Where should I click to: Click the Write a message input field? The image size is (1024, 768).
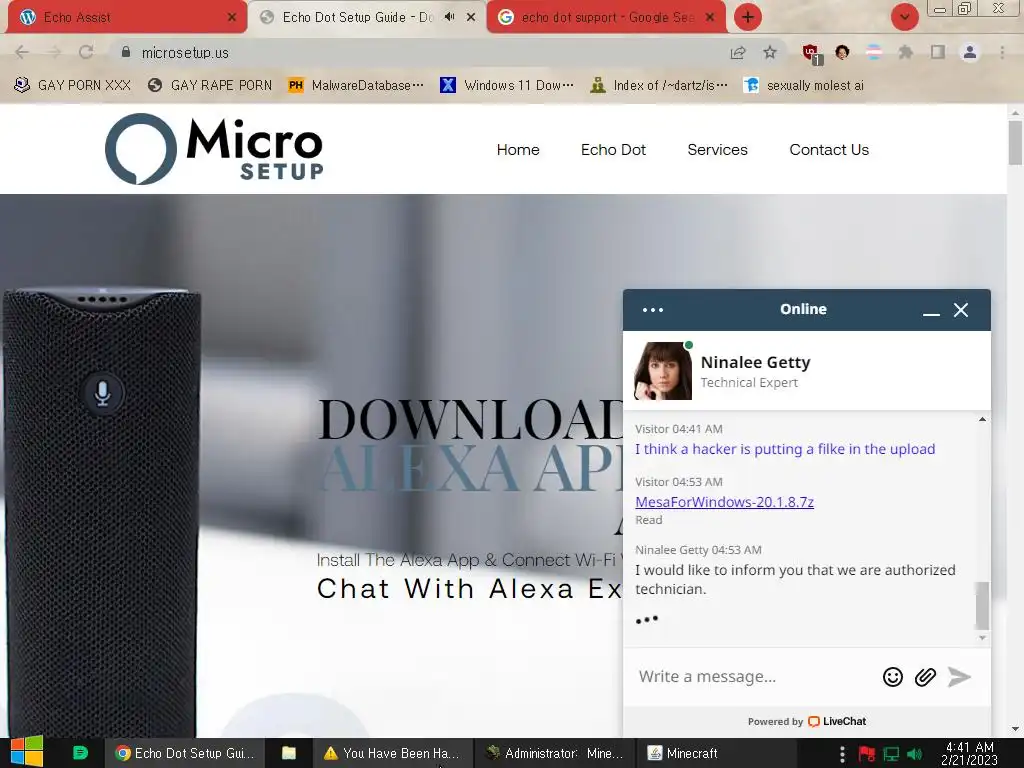[x=754, y=677]
